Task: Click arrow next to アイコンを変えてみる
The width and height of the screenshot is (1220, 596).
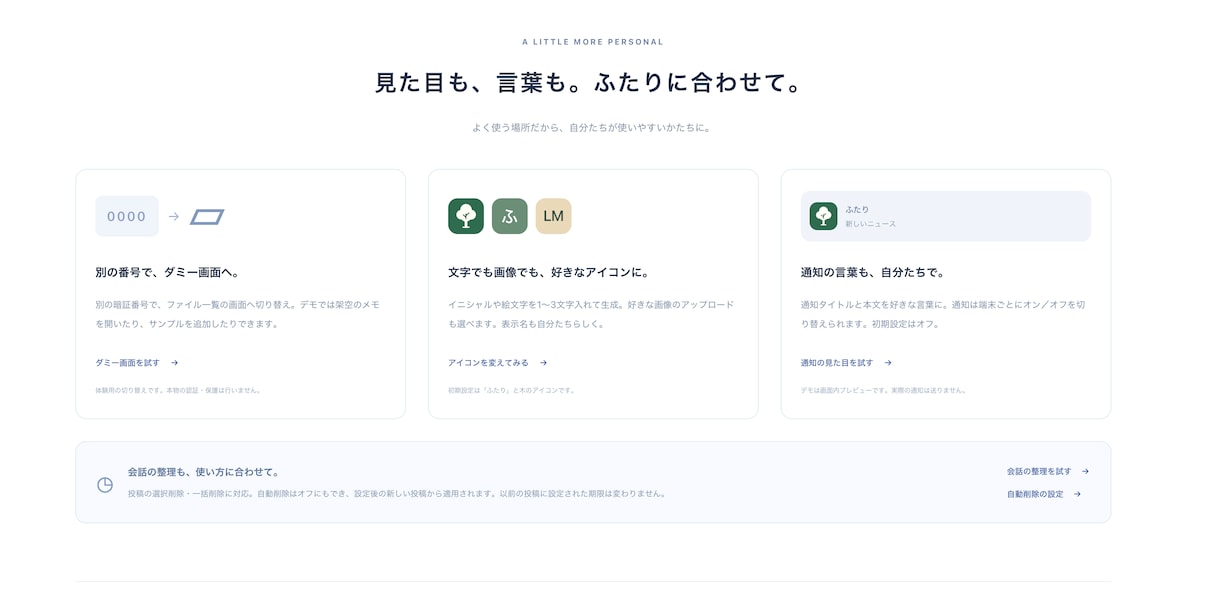Action: click(543, 363)
